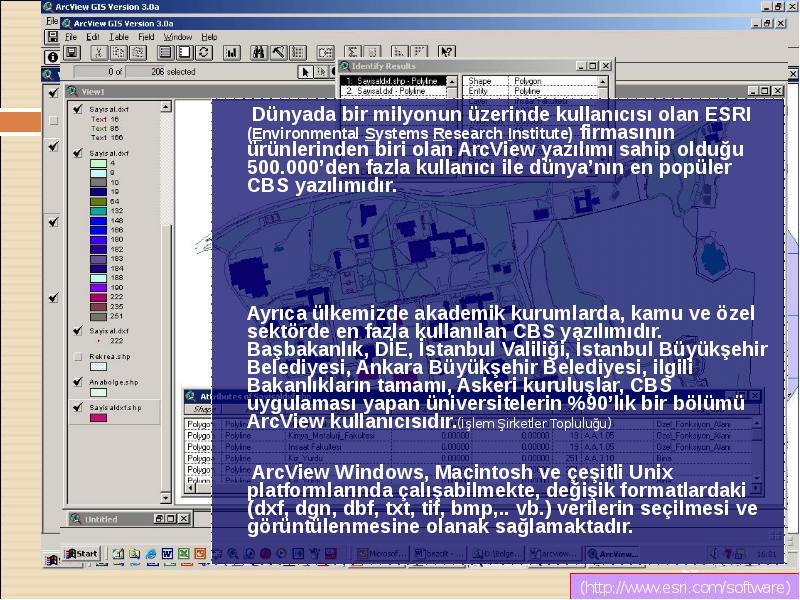800x600 pixels.
Task: Click the legend scroll-down arrow in View1
Action: click(165, 497)
